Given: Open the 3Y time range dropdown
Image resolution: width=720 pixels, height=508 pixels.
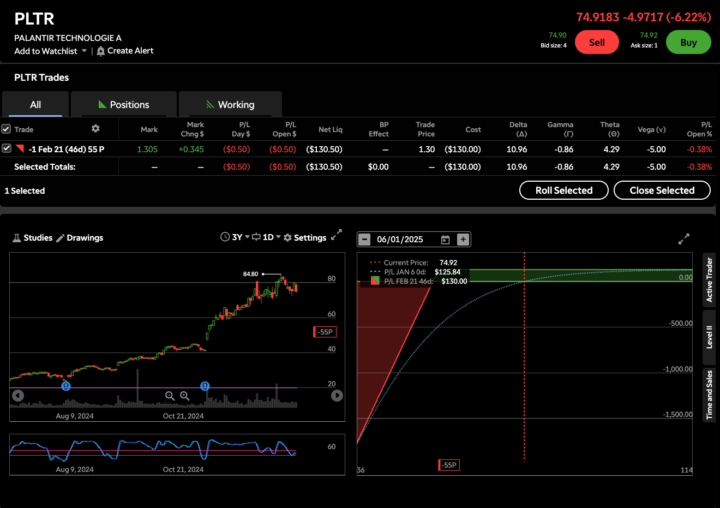Looking at the screenshot, I should point(235,237).
